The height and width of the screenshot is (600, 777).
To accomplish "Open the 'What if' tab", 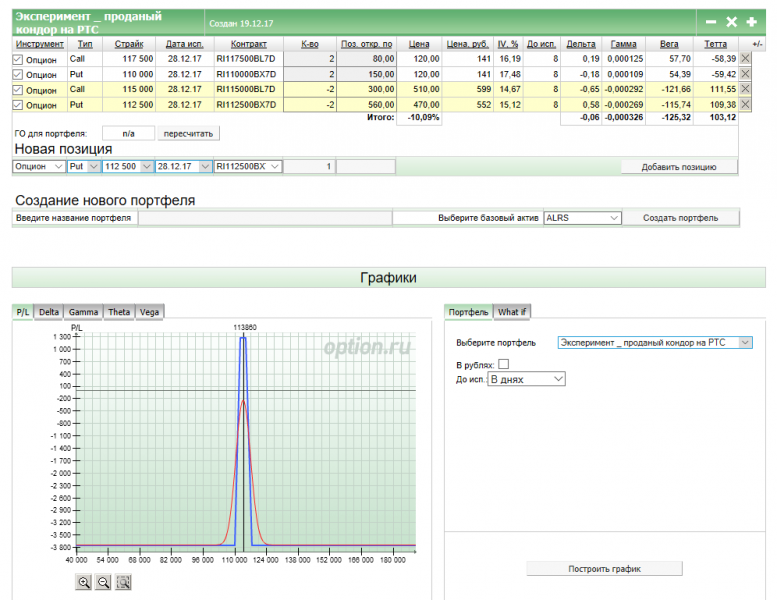I will tap(513, 312).
